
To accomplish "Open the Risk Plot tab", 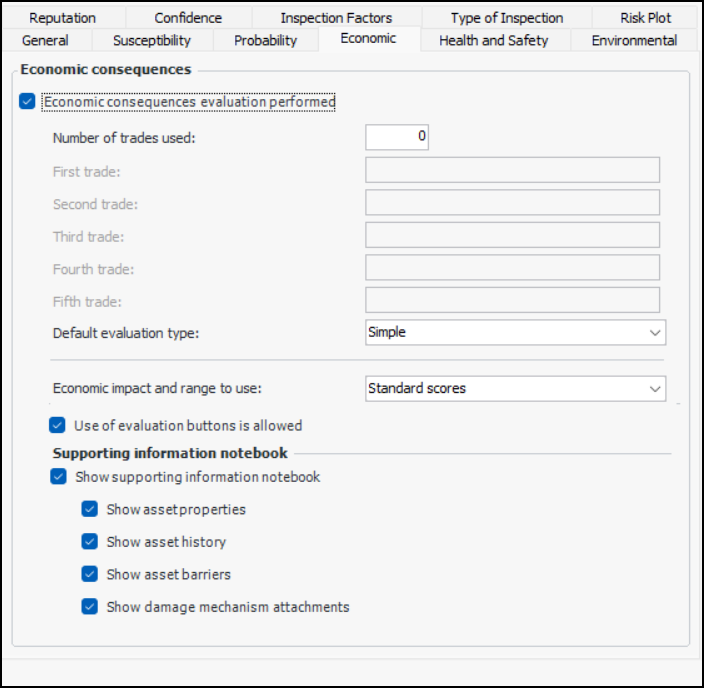I will 645,18.
